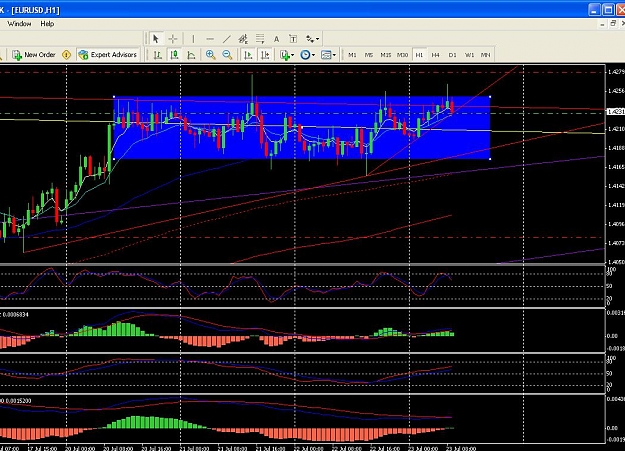625x451 pixels.
Task: Toggle the Expert Advisors button
Action: coord(108,55)
